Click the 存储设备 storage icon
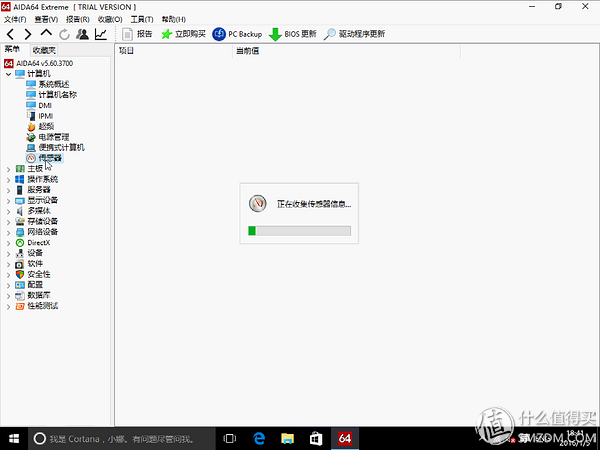Viewport: 600px width, 450px height. pyautogui.click(x=20, y=222)
